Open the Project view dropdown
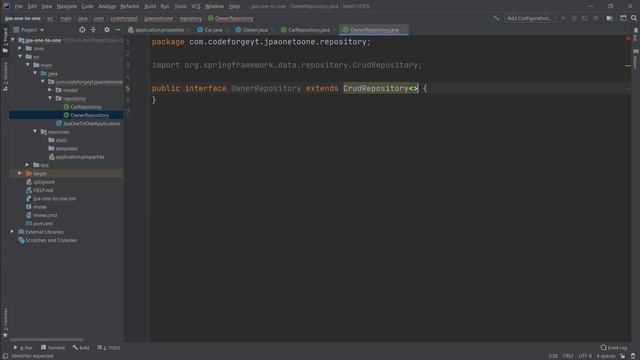This screenshot has width=640, height=360. [29, 30]
